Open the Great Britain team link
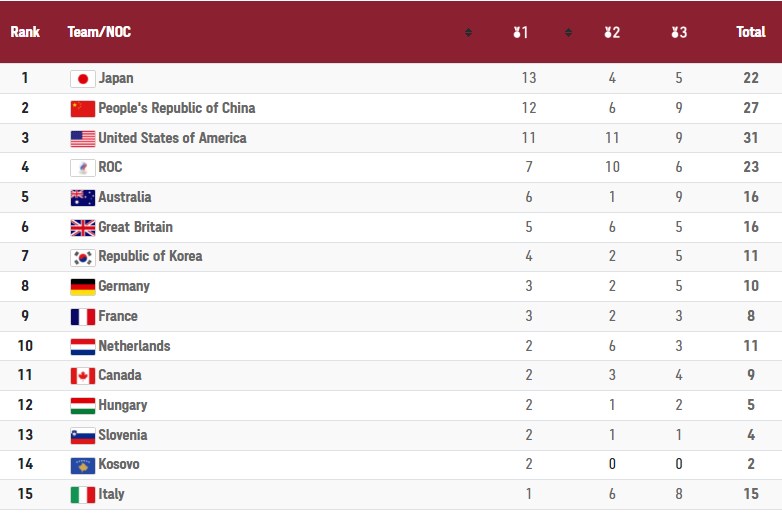Viewport: 782px width, 513px height. pyautogui.click(x=135, y=227)
